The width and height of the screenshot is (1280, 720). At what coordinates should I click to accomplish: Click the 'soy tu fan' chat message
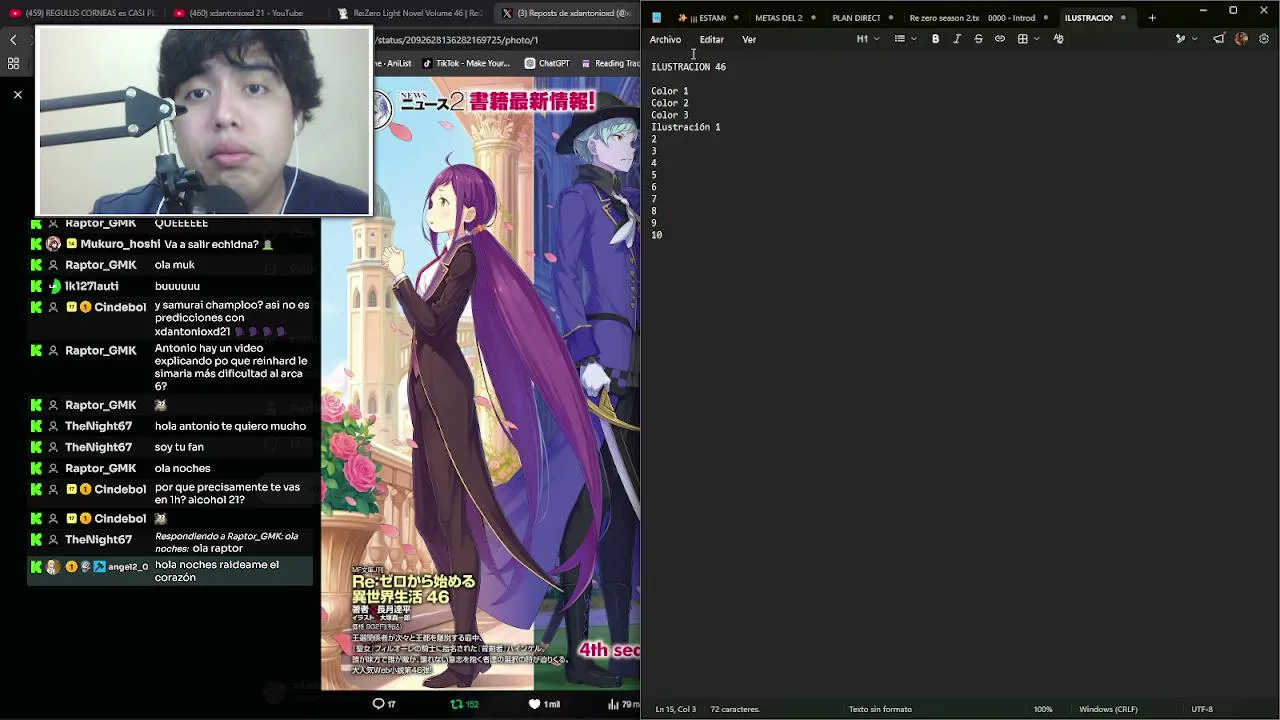point(179,447)
